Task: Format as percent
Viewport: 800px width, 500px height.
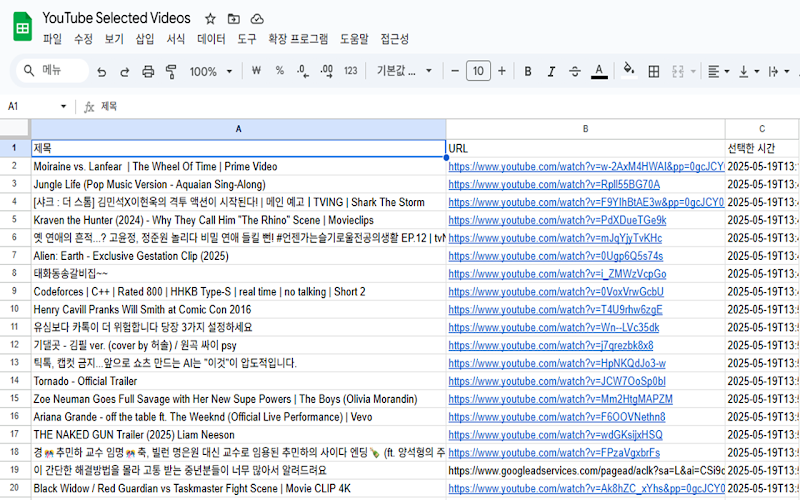Action: point(280,71)
